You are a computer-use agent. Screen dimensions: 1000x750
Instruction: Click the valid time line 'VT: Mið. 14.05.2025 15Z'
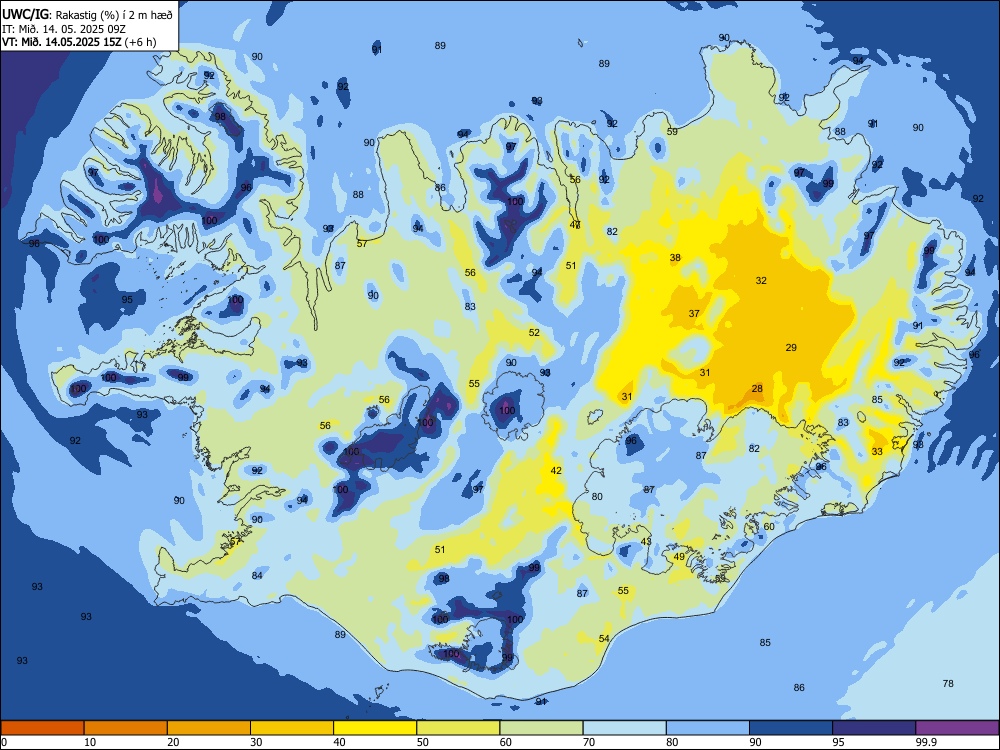[63, 42]
